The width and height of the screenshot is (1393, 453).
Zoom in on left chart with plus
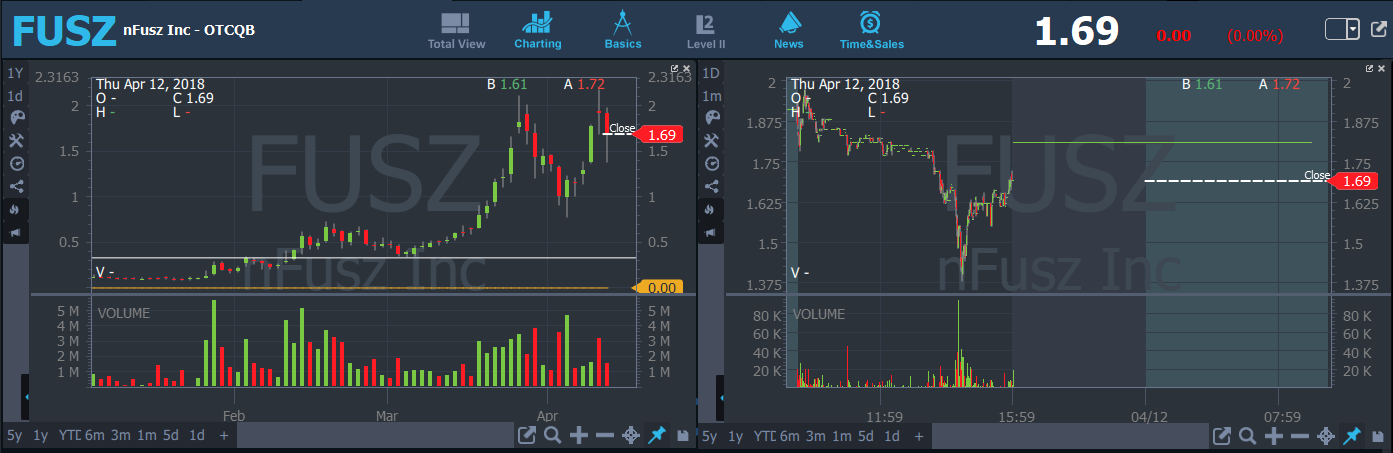(578, 436)
